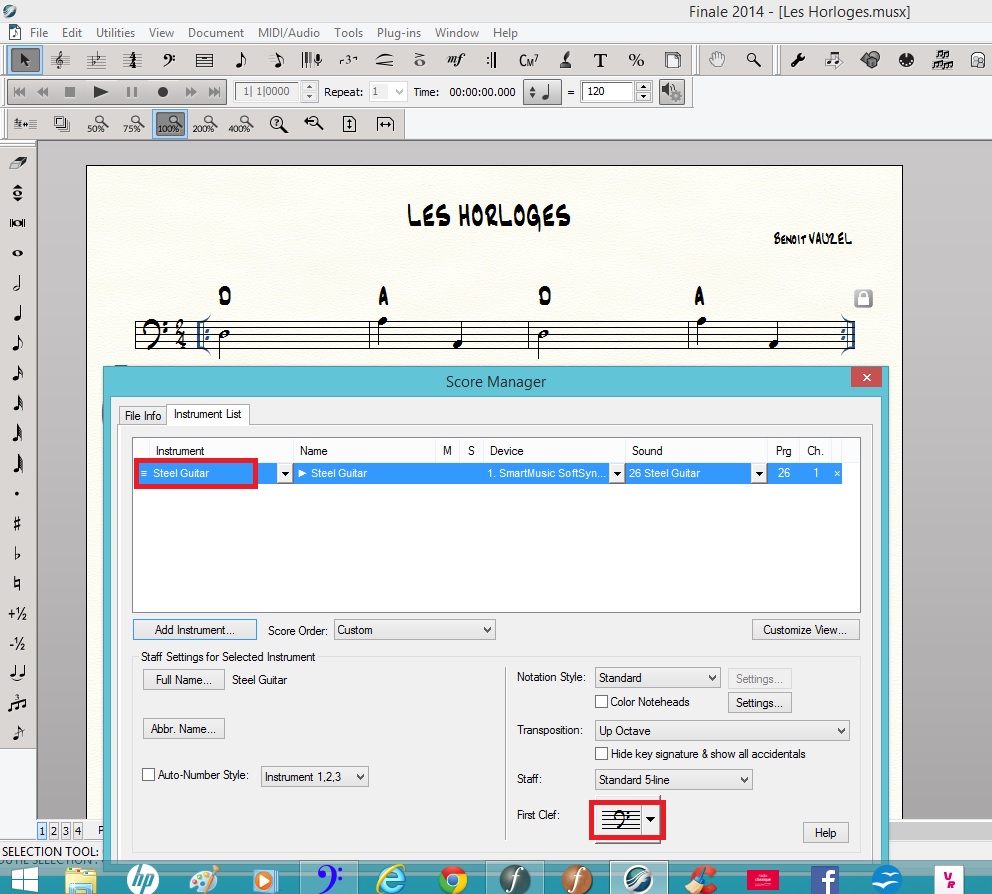Select the Repeat tool
The image size is (992, 894).
pos(491,60)
